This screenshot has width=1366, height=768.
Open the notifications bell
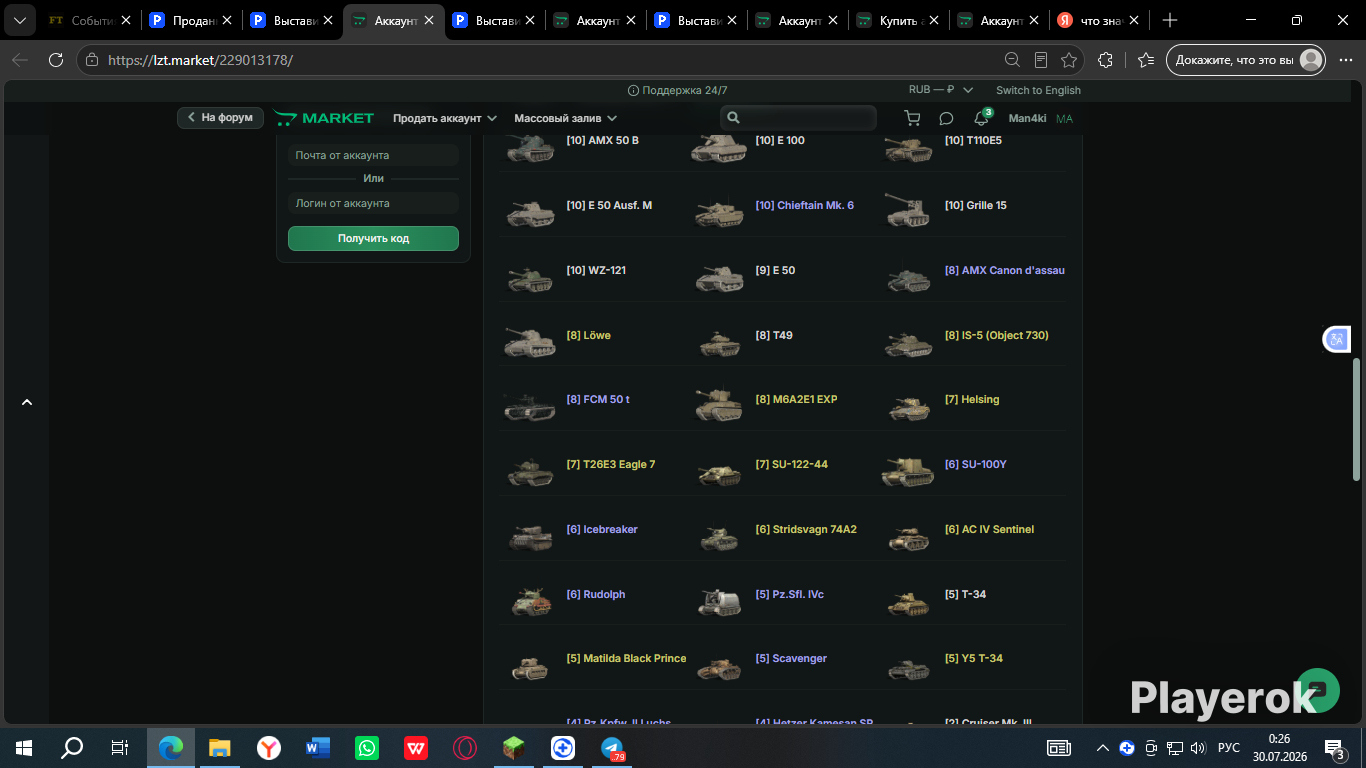(x=981, y=118)
